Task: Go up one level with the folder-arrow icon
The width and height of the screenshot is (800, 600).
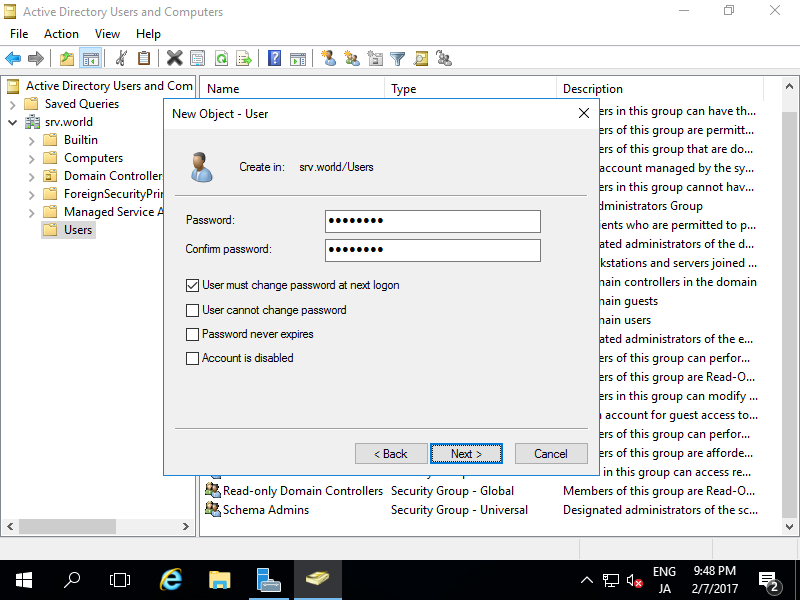Action: pyautogui.click(x=67, y=59)
